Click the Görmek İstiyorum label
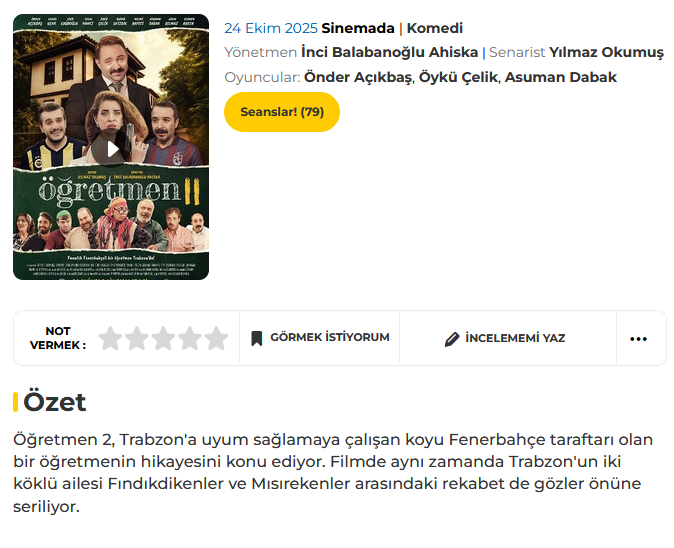Screen dimensions: 674x548 tap(329, 338)
